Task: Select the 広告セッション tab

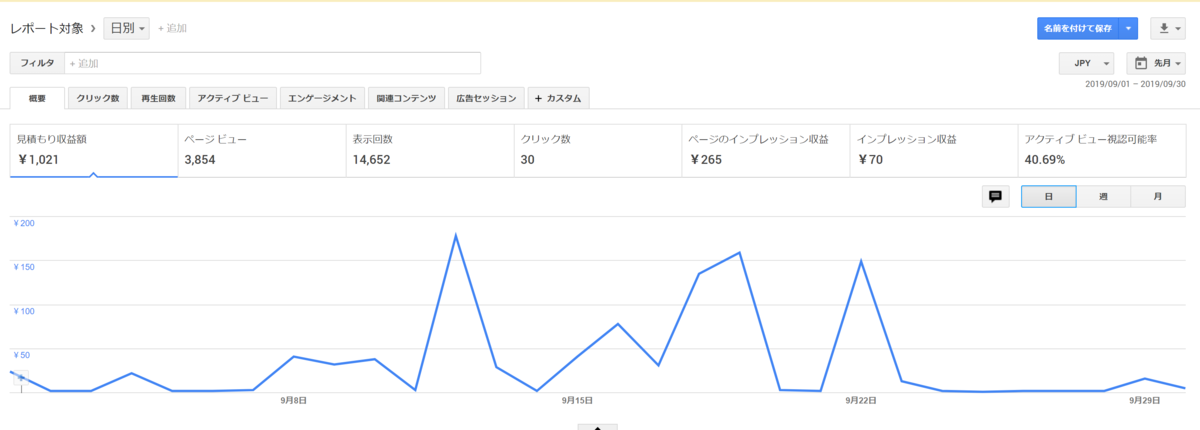Action: [x=486, y=98]
